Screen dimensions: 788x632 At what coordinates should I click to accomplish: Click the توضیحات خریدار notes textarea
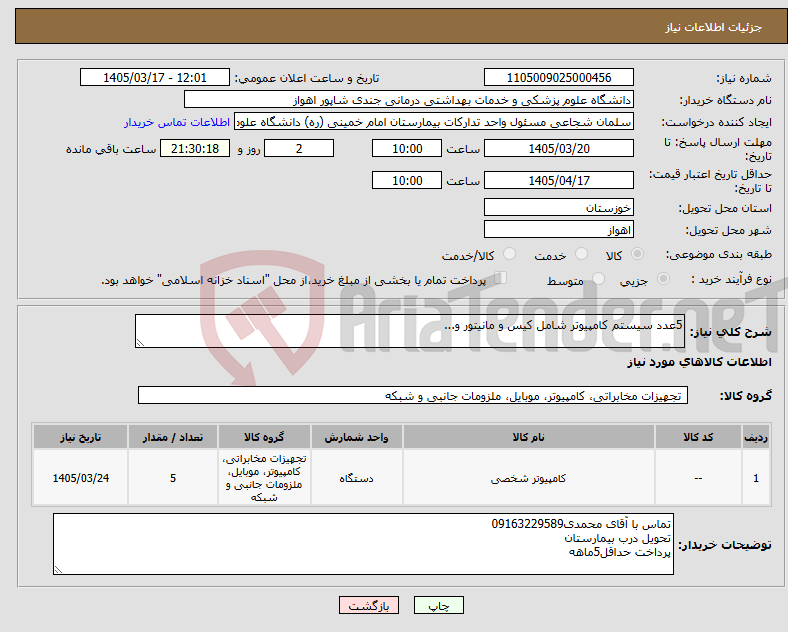pyautogui.click(x=363, y=544)
